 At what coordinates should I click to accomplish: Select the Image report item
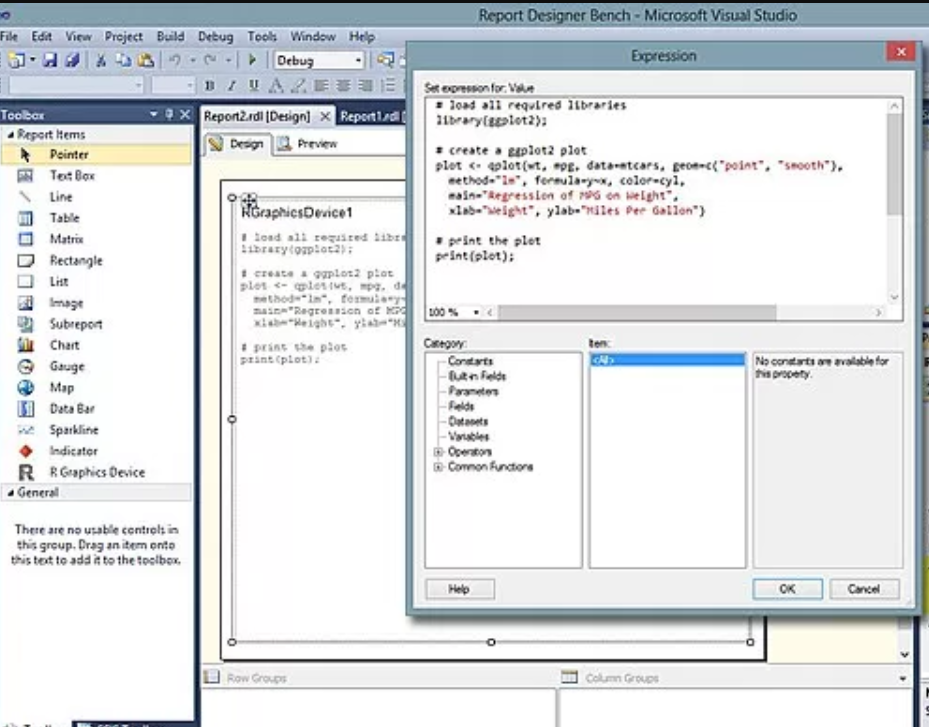click(96, 303)
